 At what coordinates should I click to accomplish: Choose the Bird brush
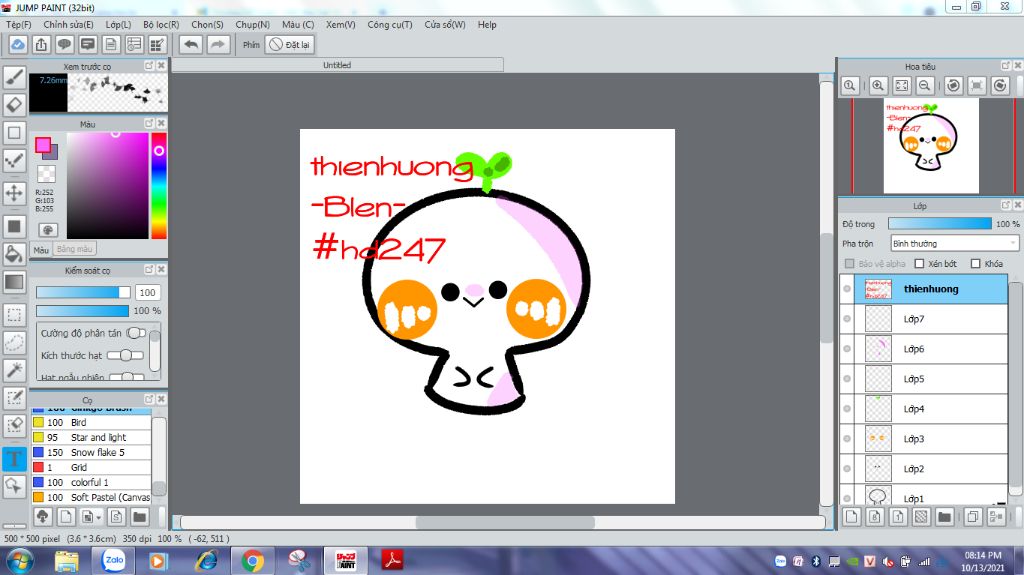(x=91, y=422)
